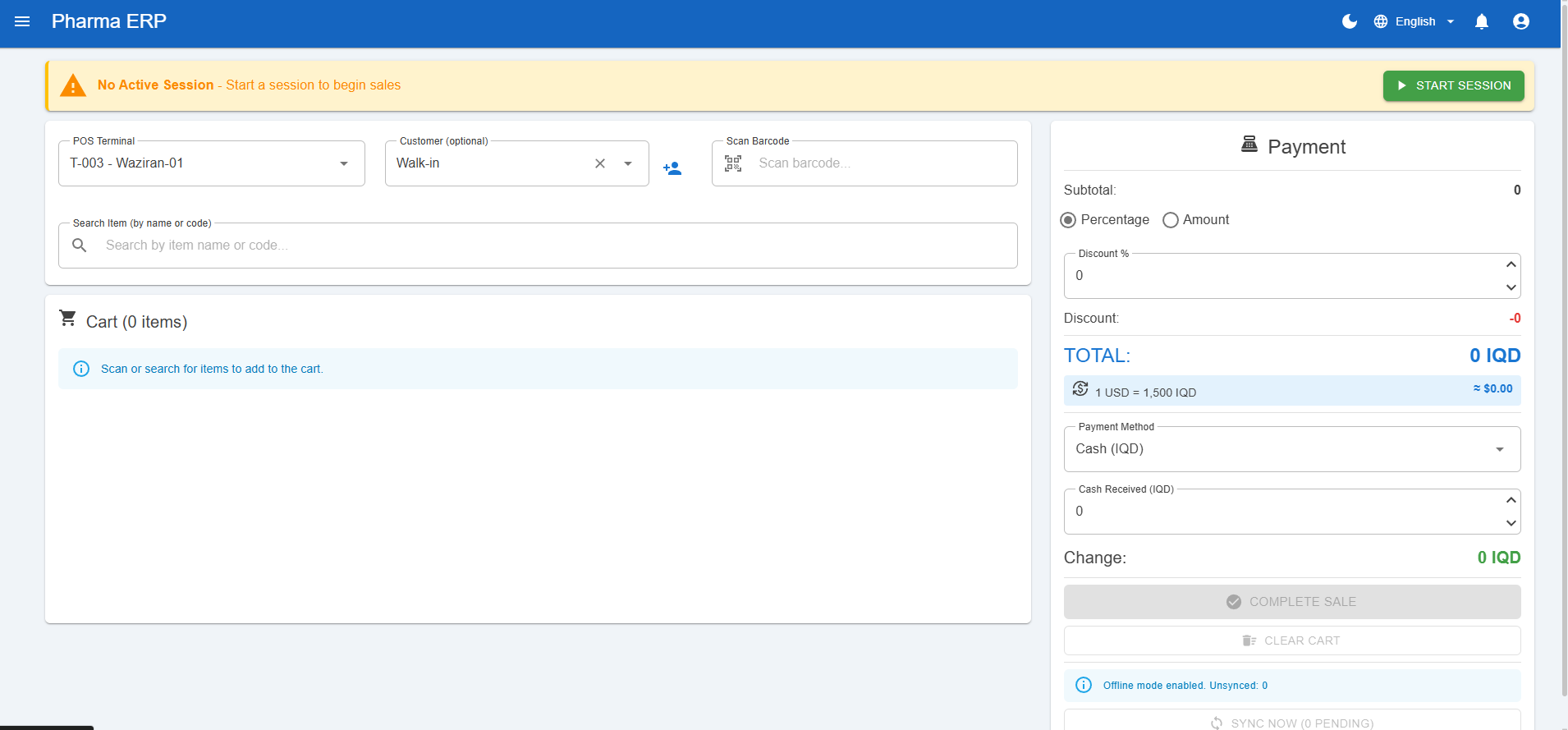Open notifications bell
Screen dimensions: 1568x730
point(1482,21)
